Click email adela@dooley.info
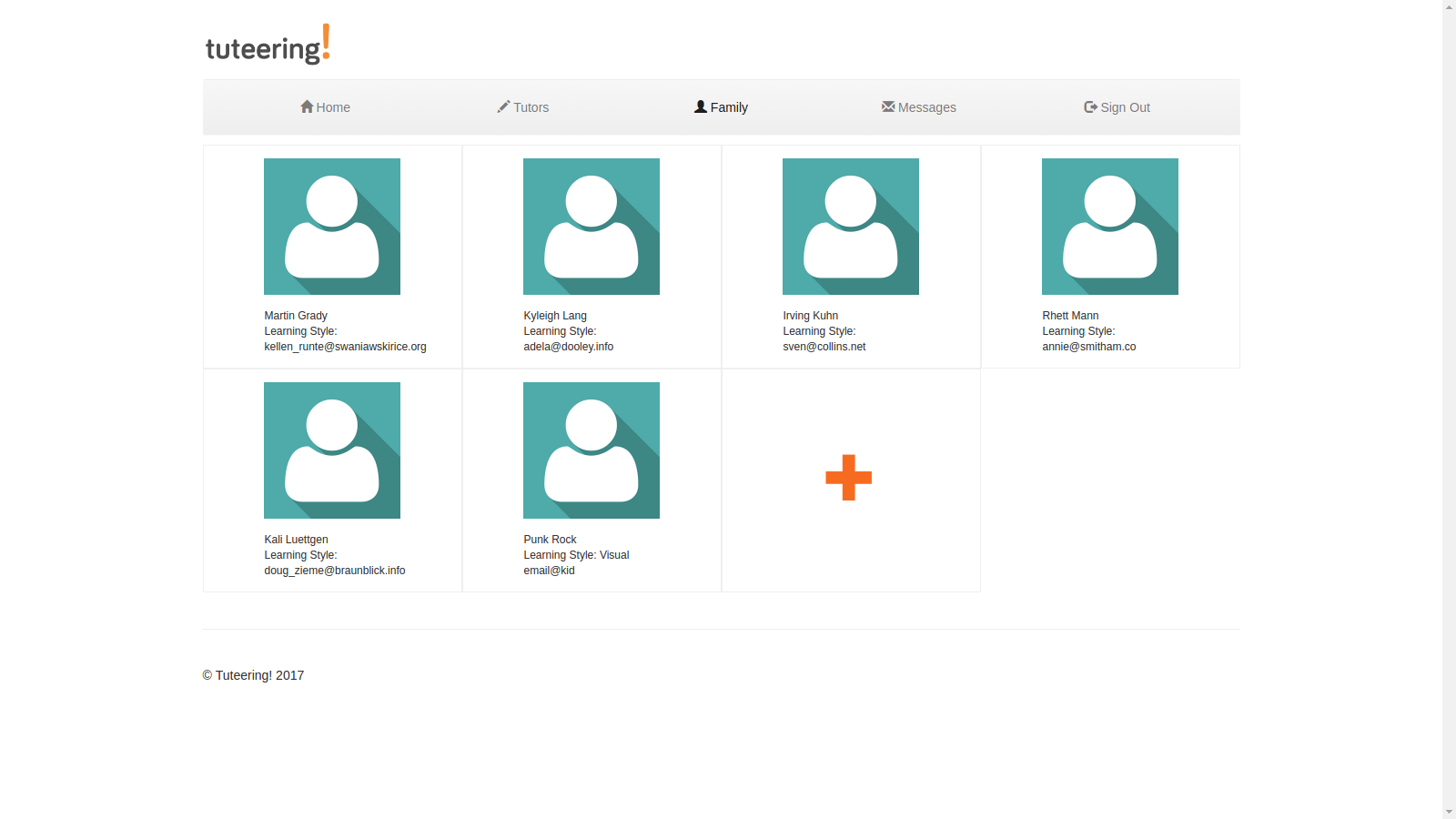 (569, 347)
